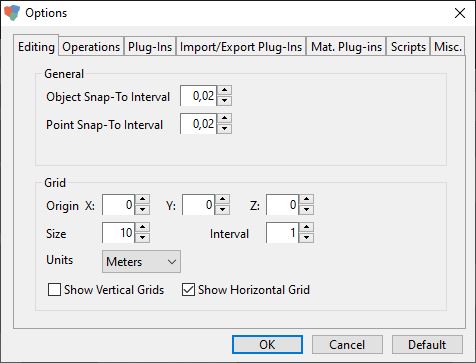Click the Origin Z input field

tap(283, 205)
